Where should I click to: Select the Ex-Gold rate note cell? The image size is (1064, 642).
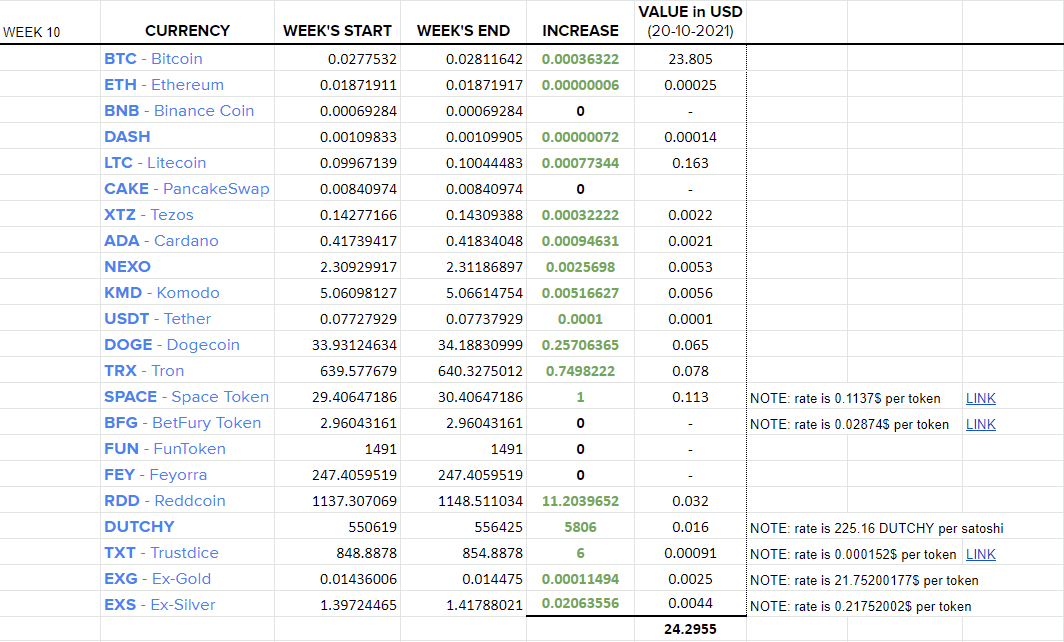tap(864, 581)
